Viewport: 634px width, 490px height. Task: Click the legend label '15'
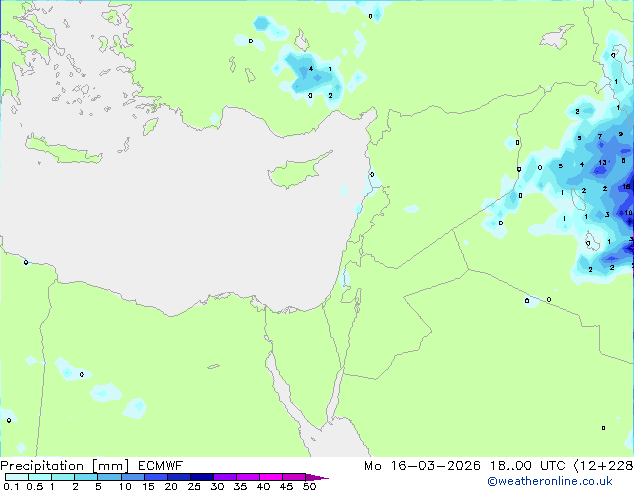[x=148, y=486]
